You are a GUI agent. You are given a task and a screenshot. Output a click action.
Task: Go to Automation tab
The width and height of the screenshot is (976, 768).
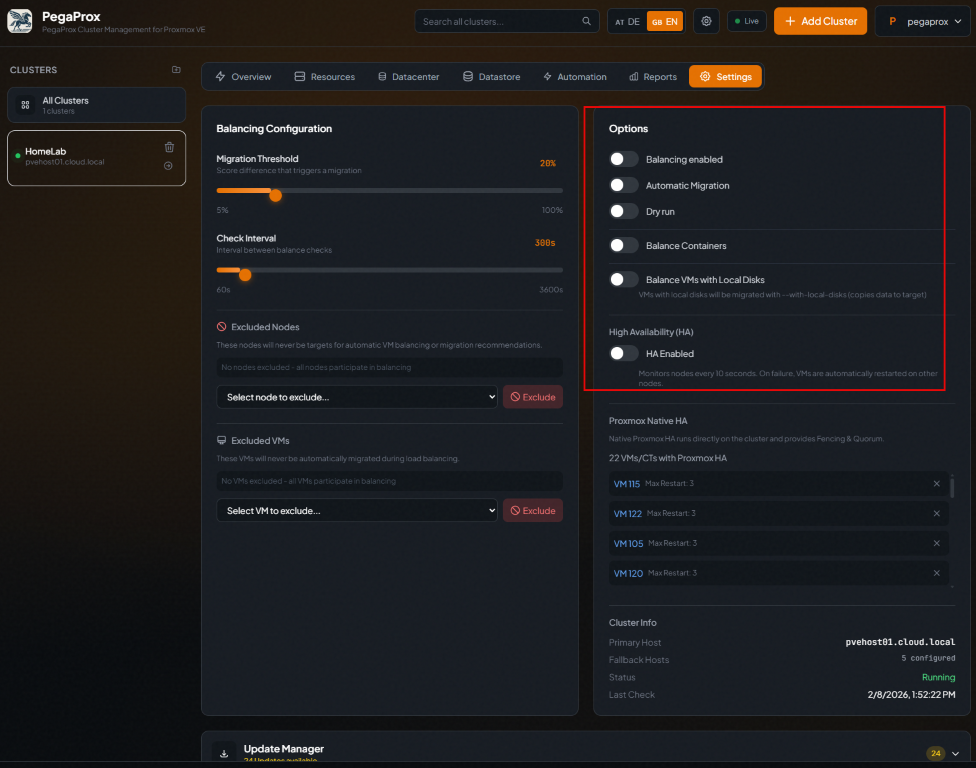pyautogui.click(x=575, y=77)
